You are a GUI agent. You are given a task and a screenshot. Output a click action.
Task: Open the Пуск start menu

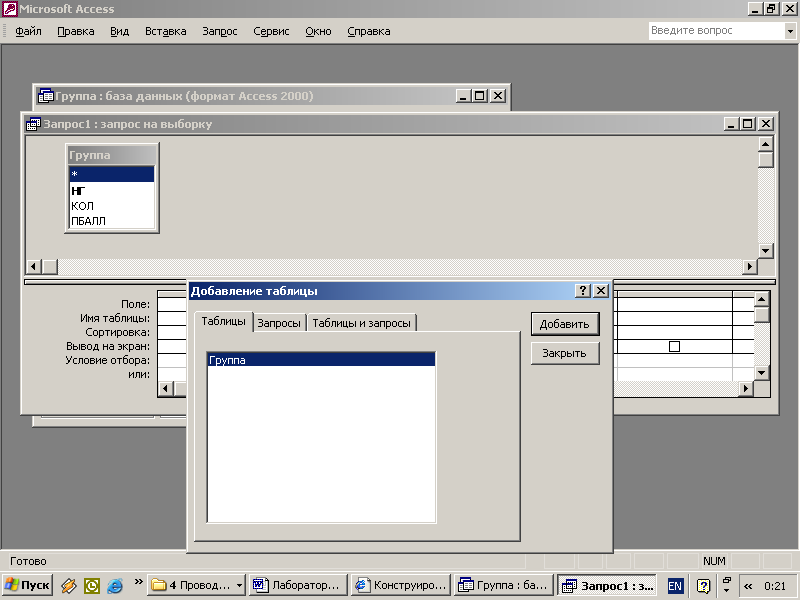click(x=28, y=585)
